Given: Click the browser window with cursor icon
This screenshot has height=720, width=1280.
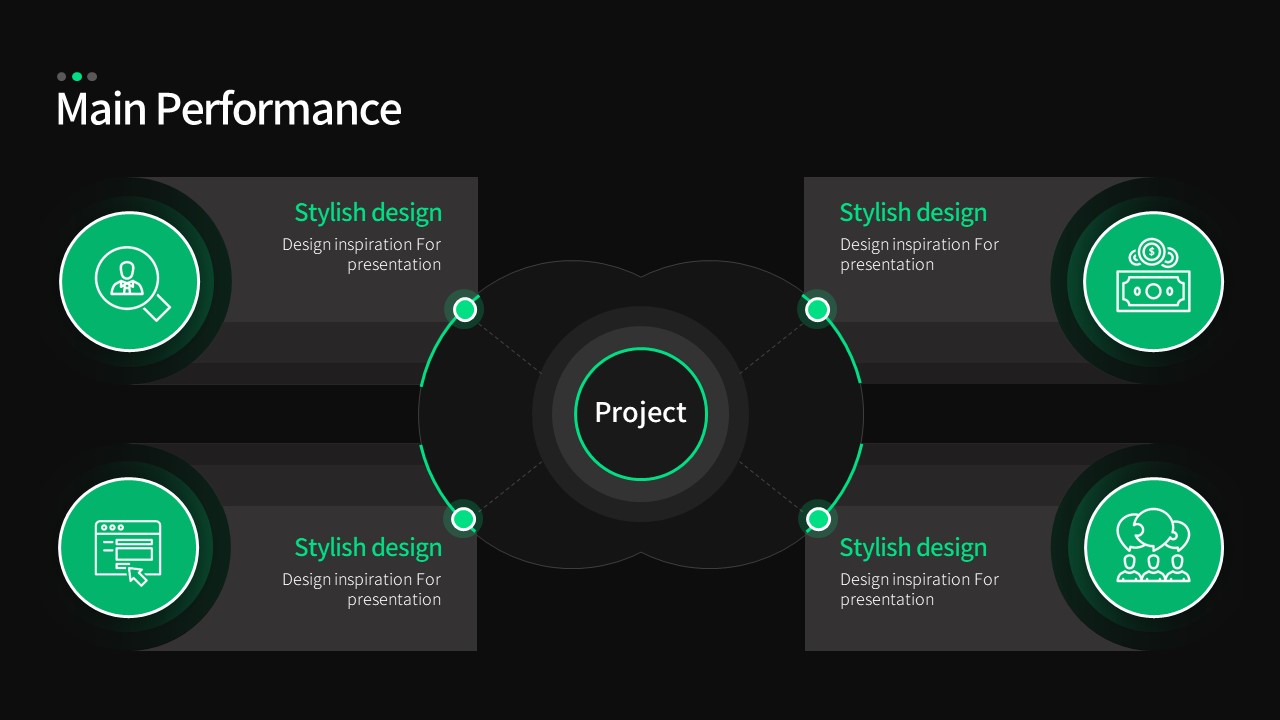Looking at the screenshot, I should [128, 552].
